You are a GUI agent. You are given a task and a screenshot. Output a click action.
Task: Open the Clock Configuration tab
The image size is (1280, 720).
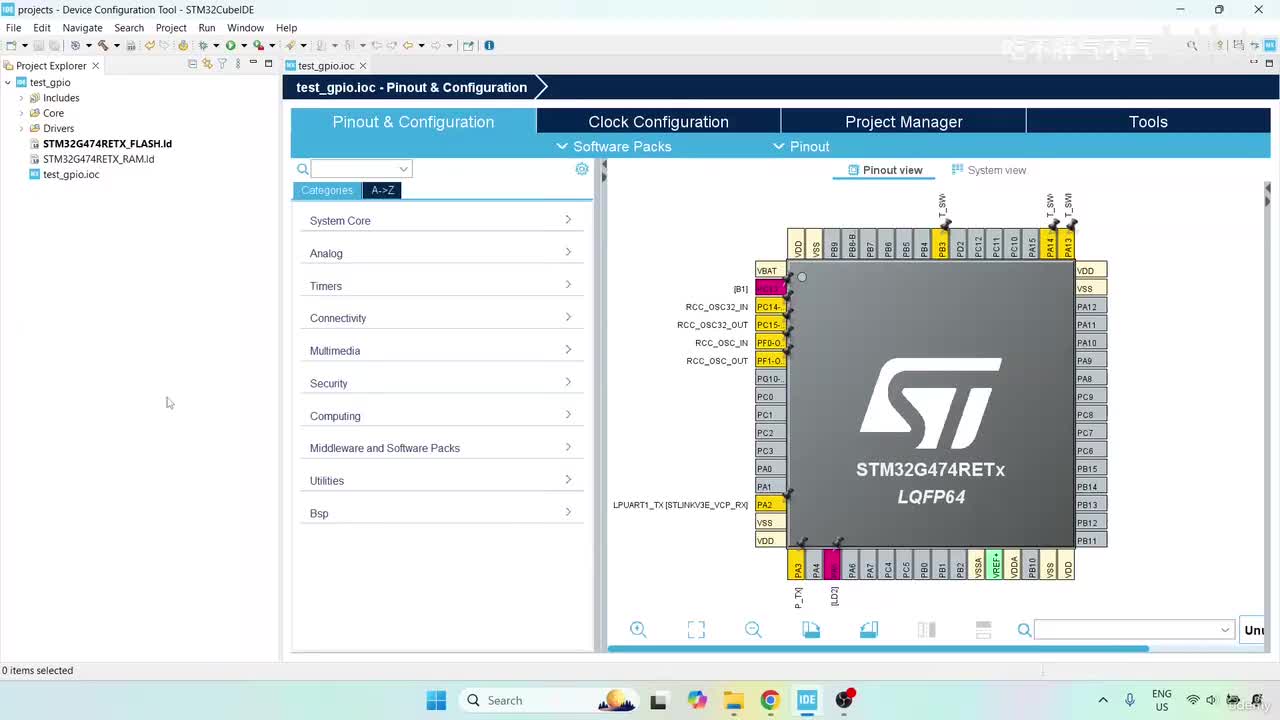coord(658,122)
